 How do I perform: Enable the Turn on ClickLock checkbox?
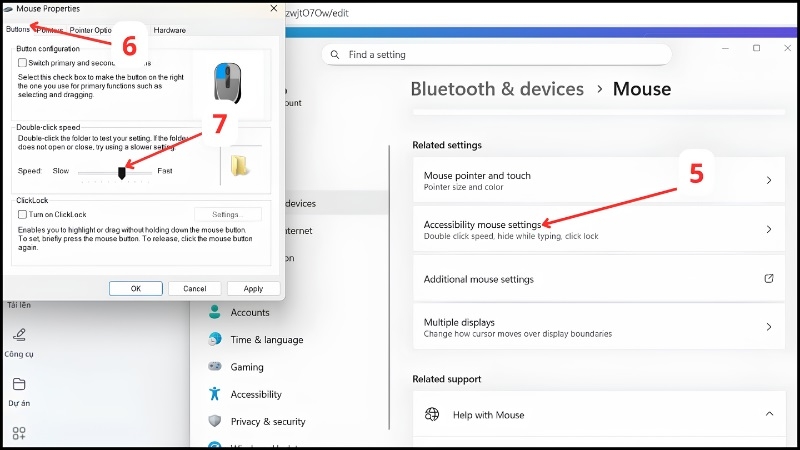[22, 214]
